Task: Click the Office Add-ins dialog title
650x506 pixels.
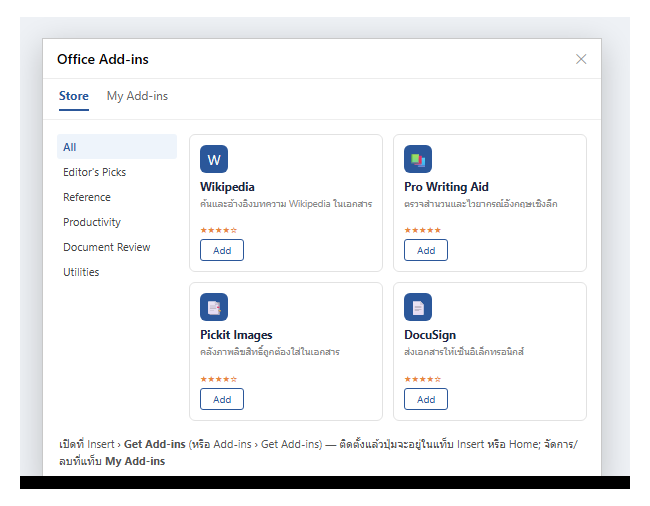Action: click(103, 59)
